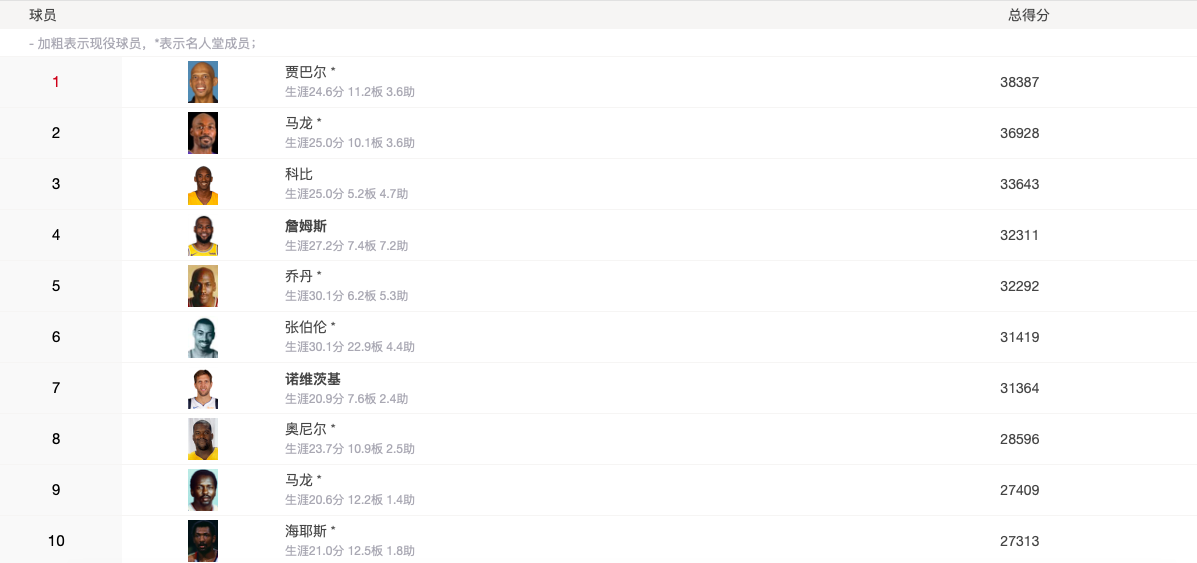Click 贾巴尔 player photo thumbnail

coord(203,82)
